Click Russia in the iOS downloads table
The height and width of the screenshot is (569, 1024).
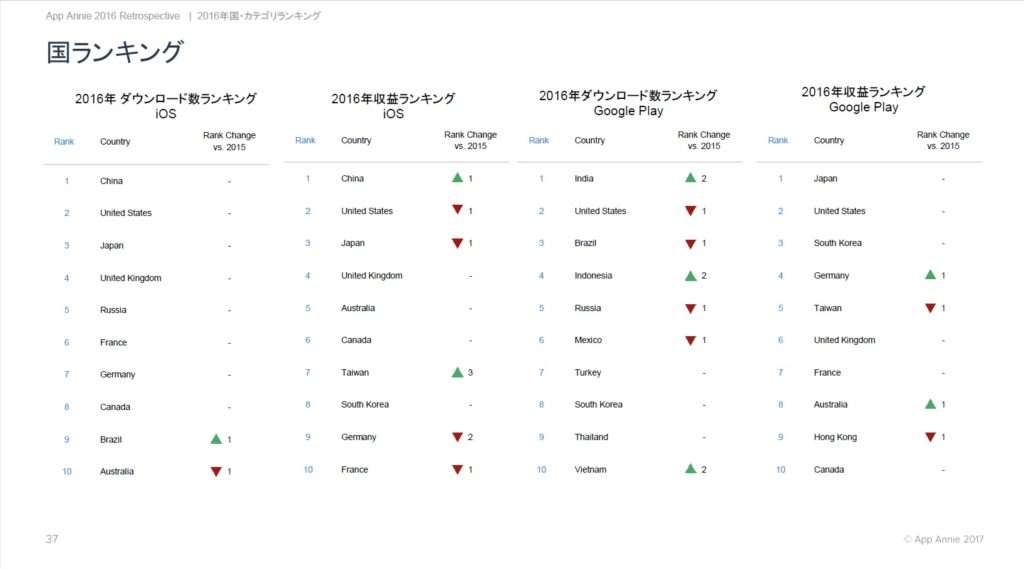click(113, 310)
